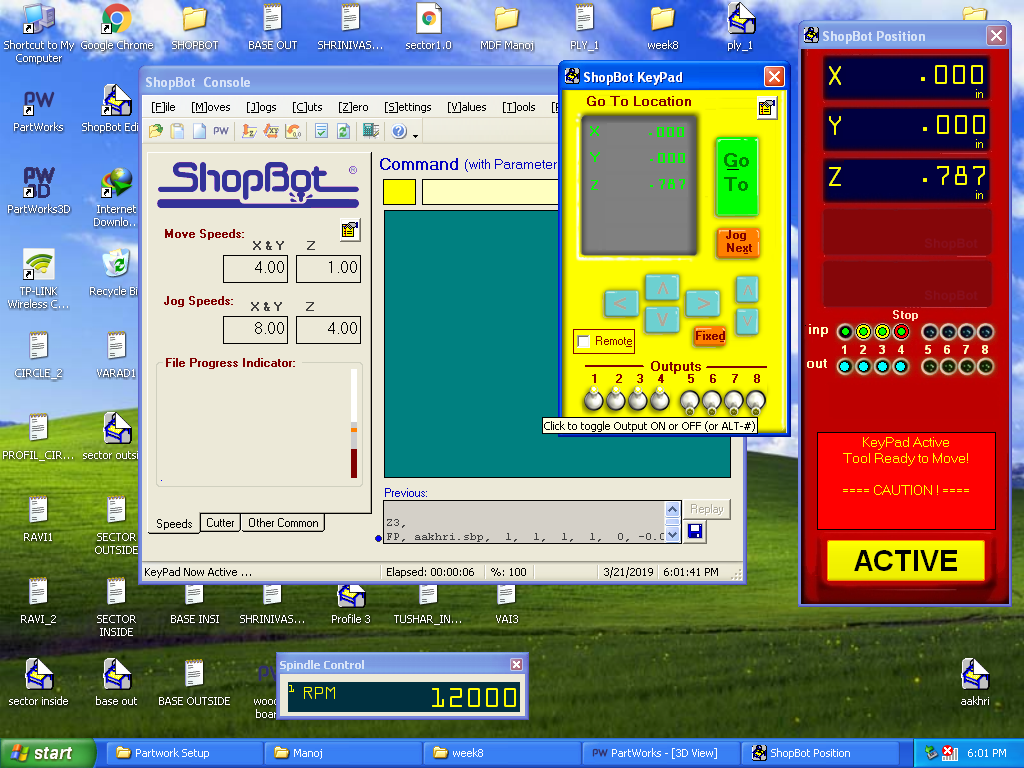
Task: Click checklist toolbar icon in Console
Action: [x=321, y=131]
